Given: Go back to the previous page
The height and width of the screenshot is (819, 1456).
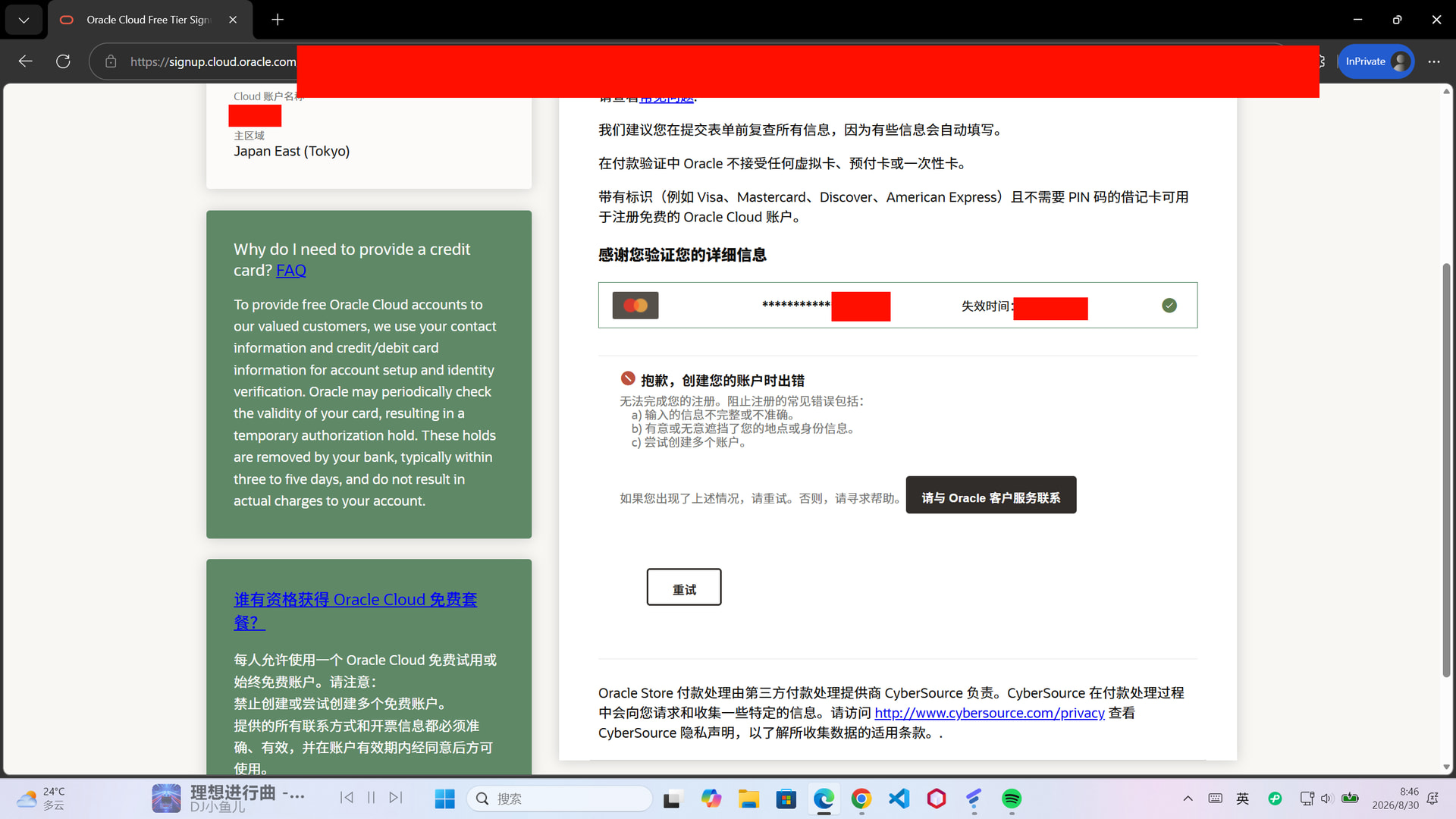Looking at the screenshot, I should click(26, 61).
